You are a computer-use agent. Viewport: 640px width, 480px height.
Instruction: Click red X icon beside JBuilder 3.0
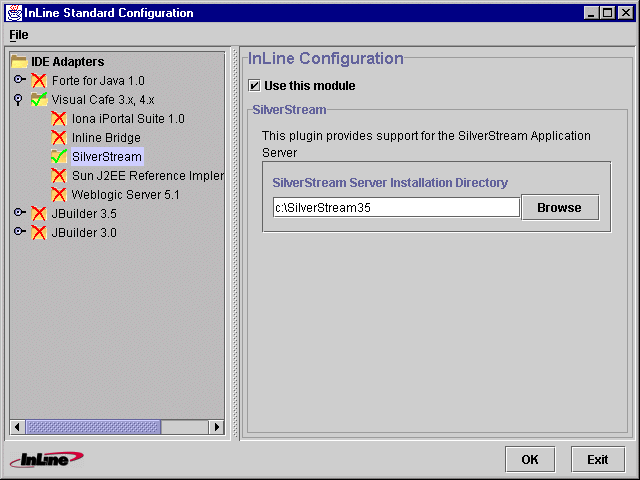tap(39, 233)
